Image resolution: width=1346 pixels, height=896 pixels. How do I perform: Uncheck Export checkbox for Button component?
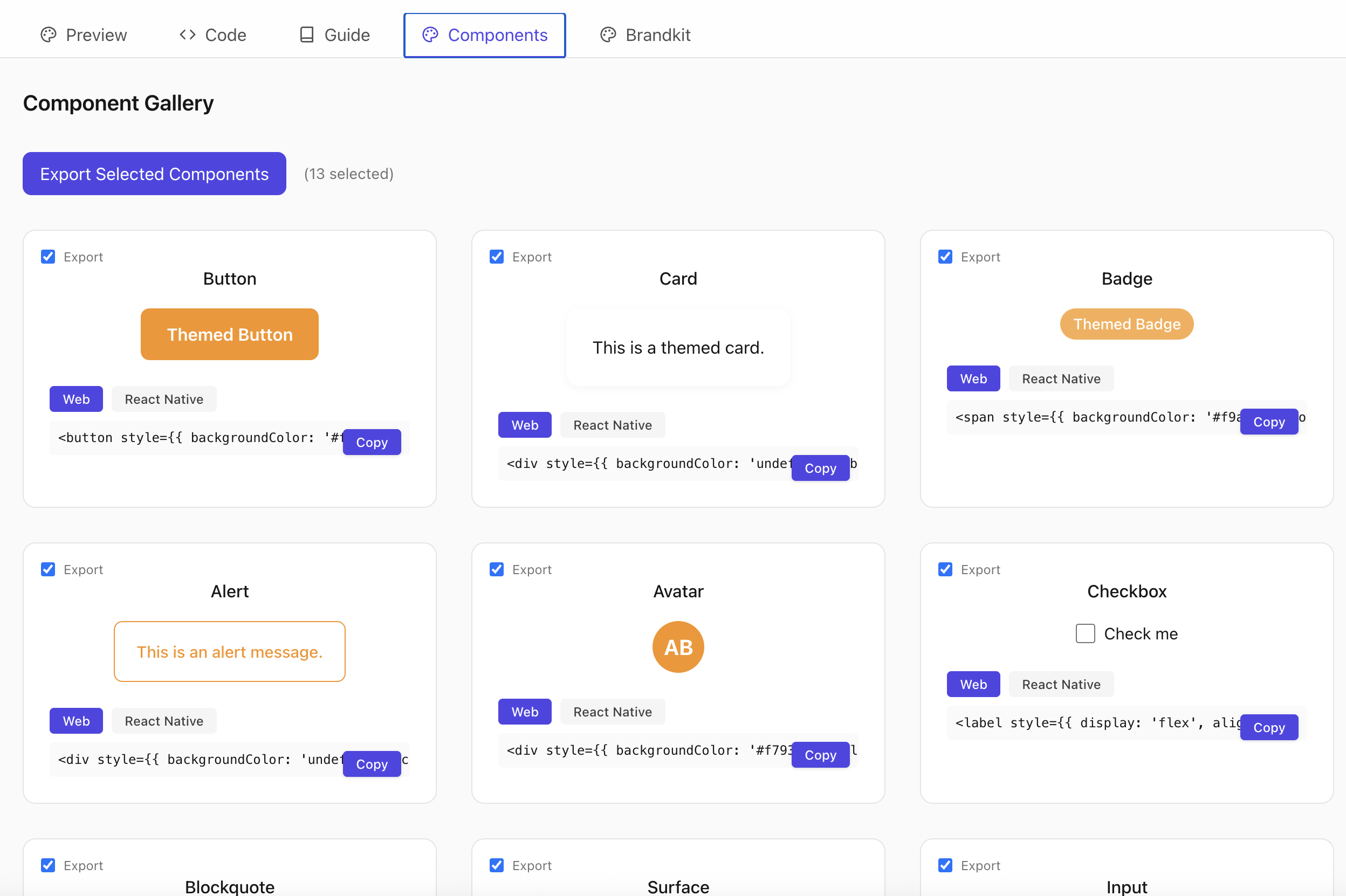48,257
